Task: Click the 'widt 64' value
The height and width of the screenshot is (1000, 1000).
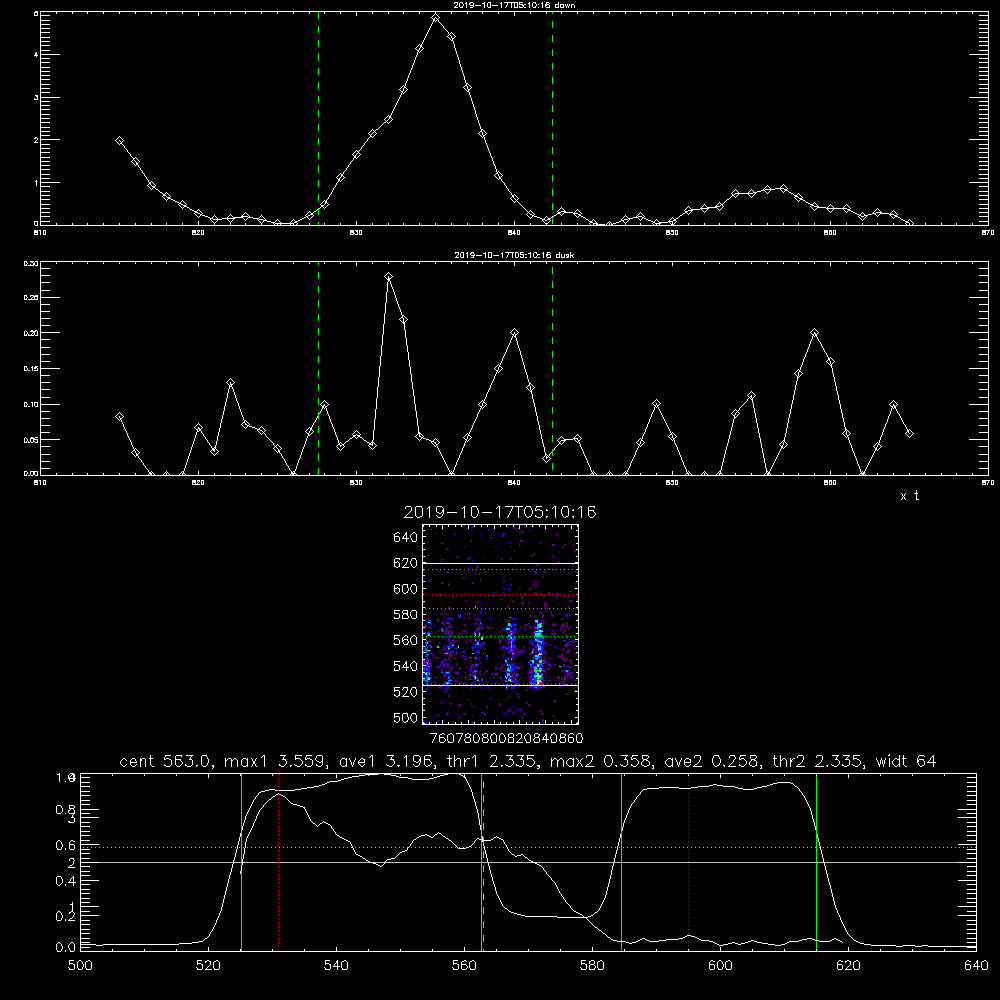Action: point(906,761)
